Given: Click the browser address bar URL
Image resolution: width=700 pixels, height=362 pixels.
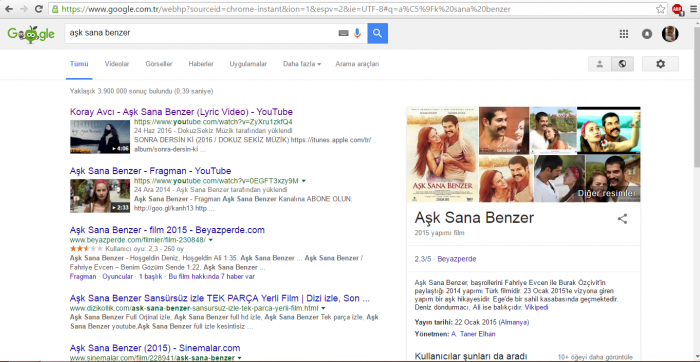Looking at the screenshot, I should pos(286,9).
